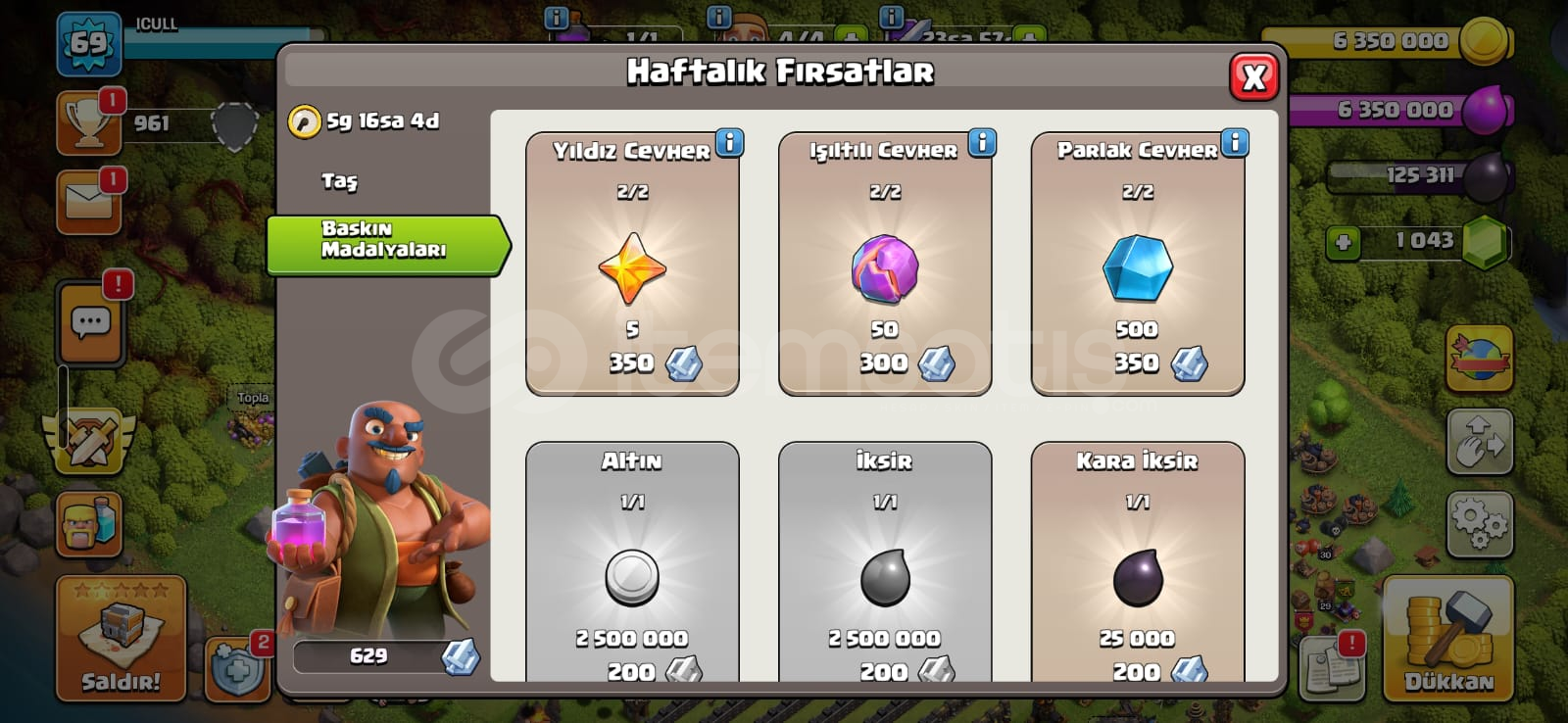Switch to the Taş tab
The image size is (1568, 723).
339,180
